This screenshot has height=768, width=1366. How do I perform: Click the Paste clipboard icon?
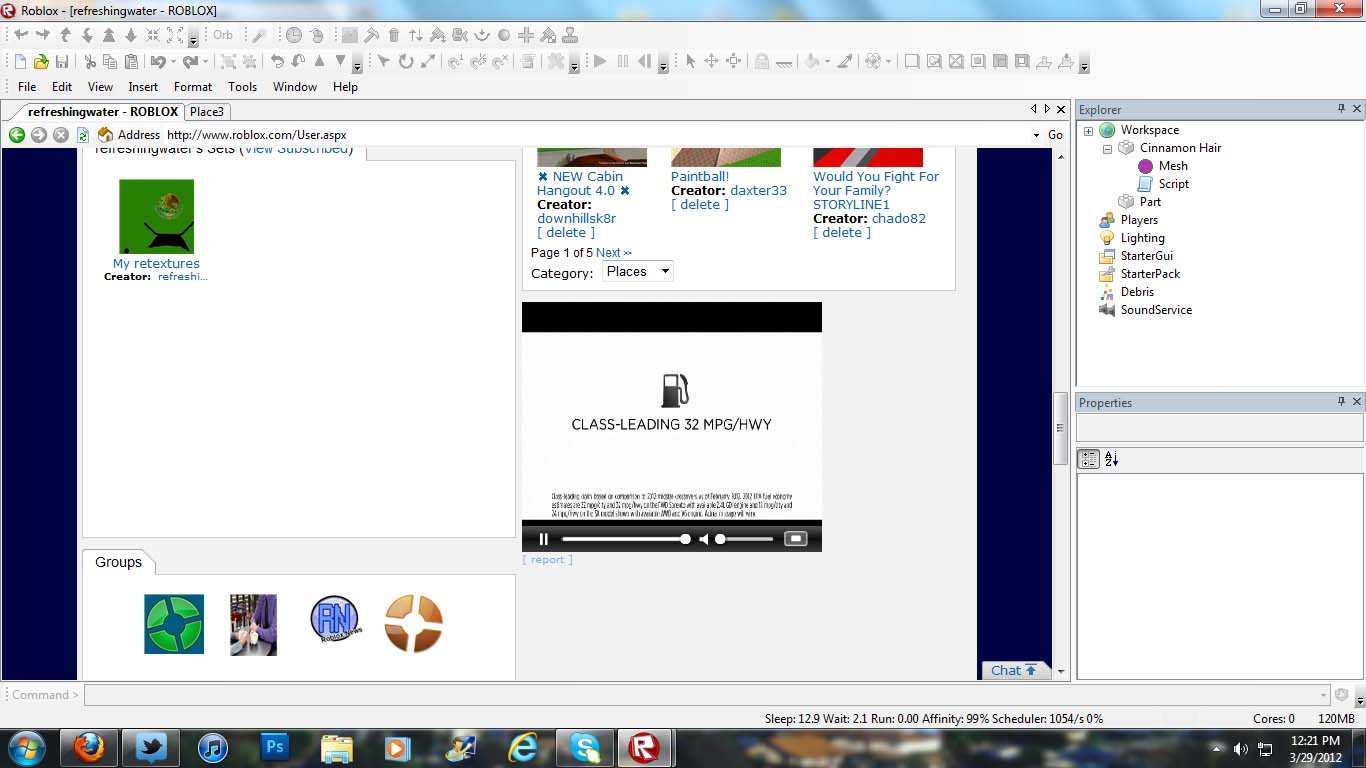[131, 62]
